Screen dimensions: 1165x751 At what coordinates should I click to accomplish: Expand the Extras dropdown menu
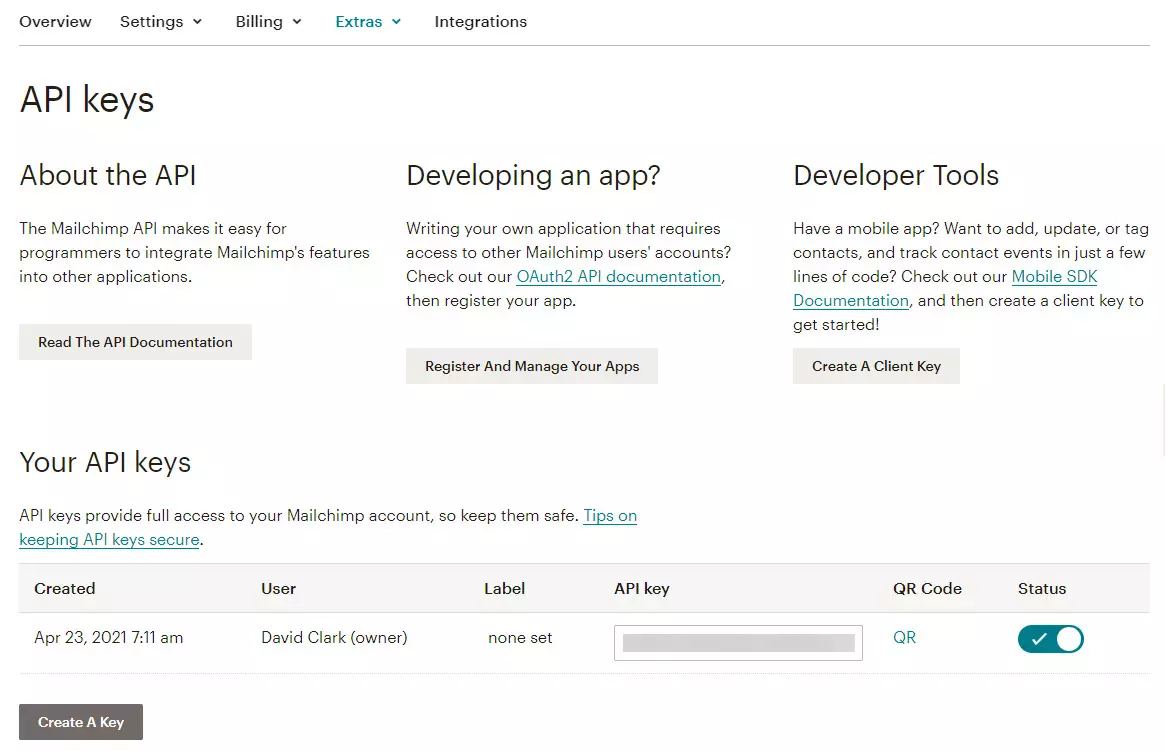pyautogui.click(x=368, y=22)
